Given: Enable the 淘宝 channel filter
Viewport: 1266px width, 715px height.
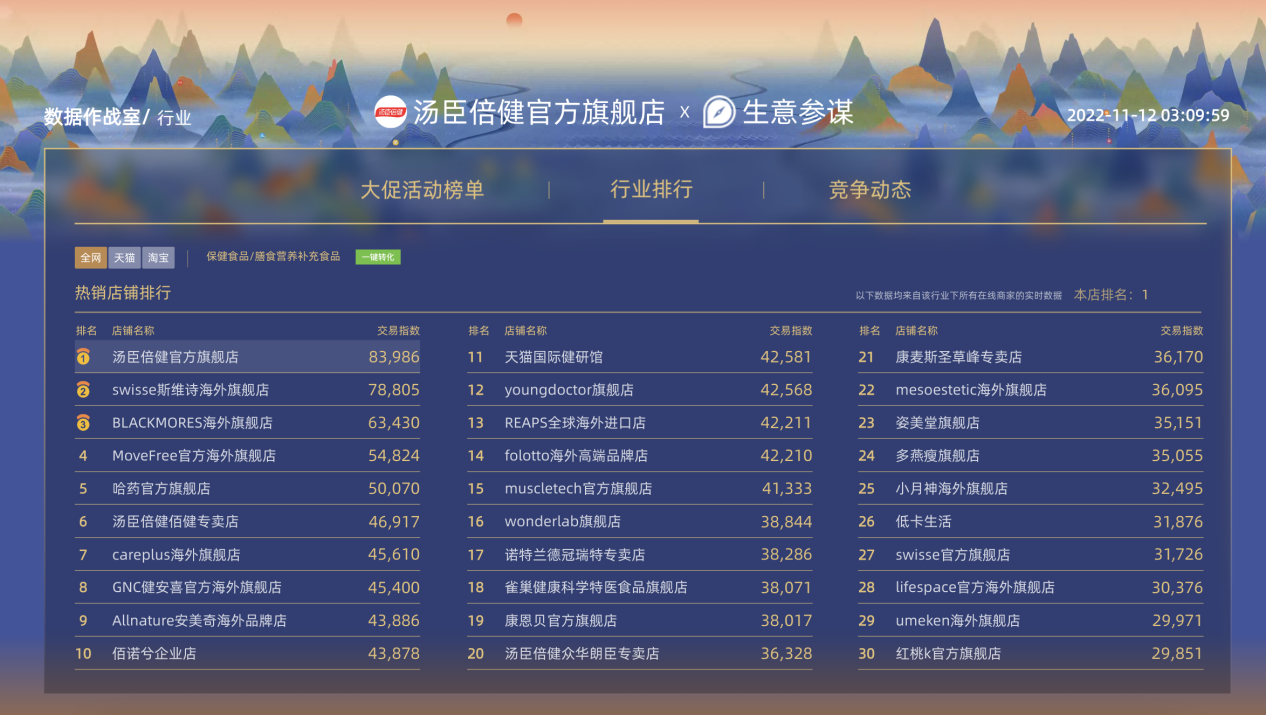Looking at the screenshot, I should coord(158,257).
